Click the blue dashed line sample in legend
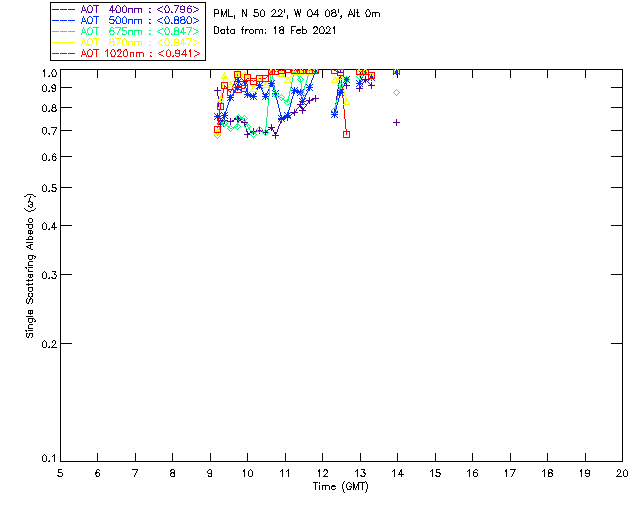This screenshot has width=640, height=512. [63, 20]
